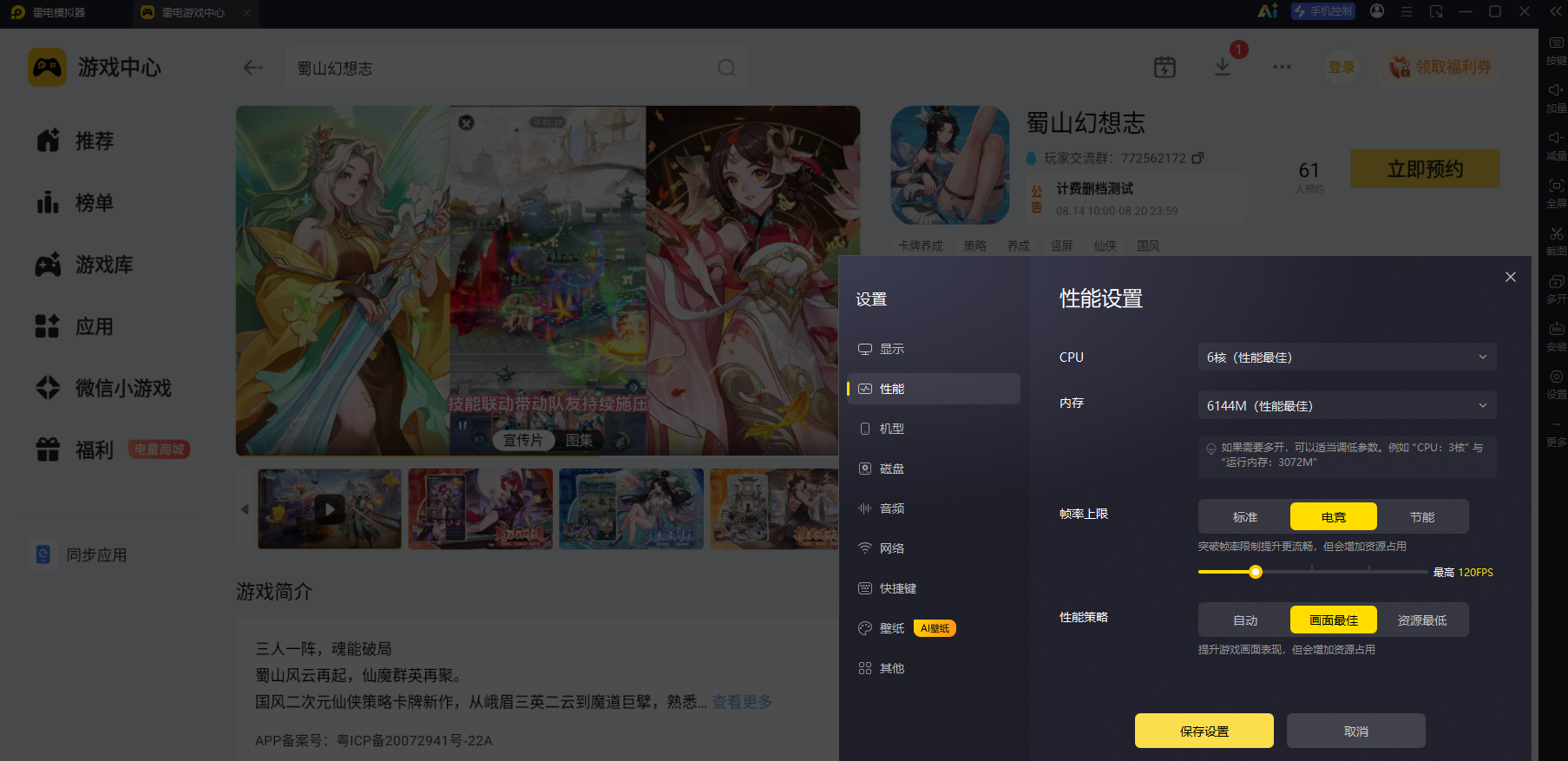Set frame rate limit to 电竞

click(x=1334, y=517)
